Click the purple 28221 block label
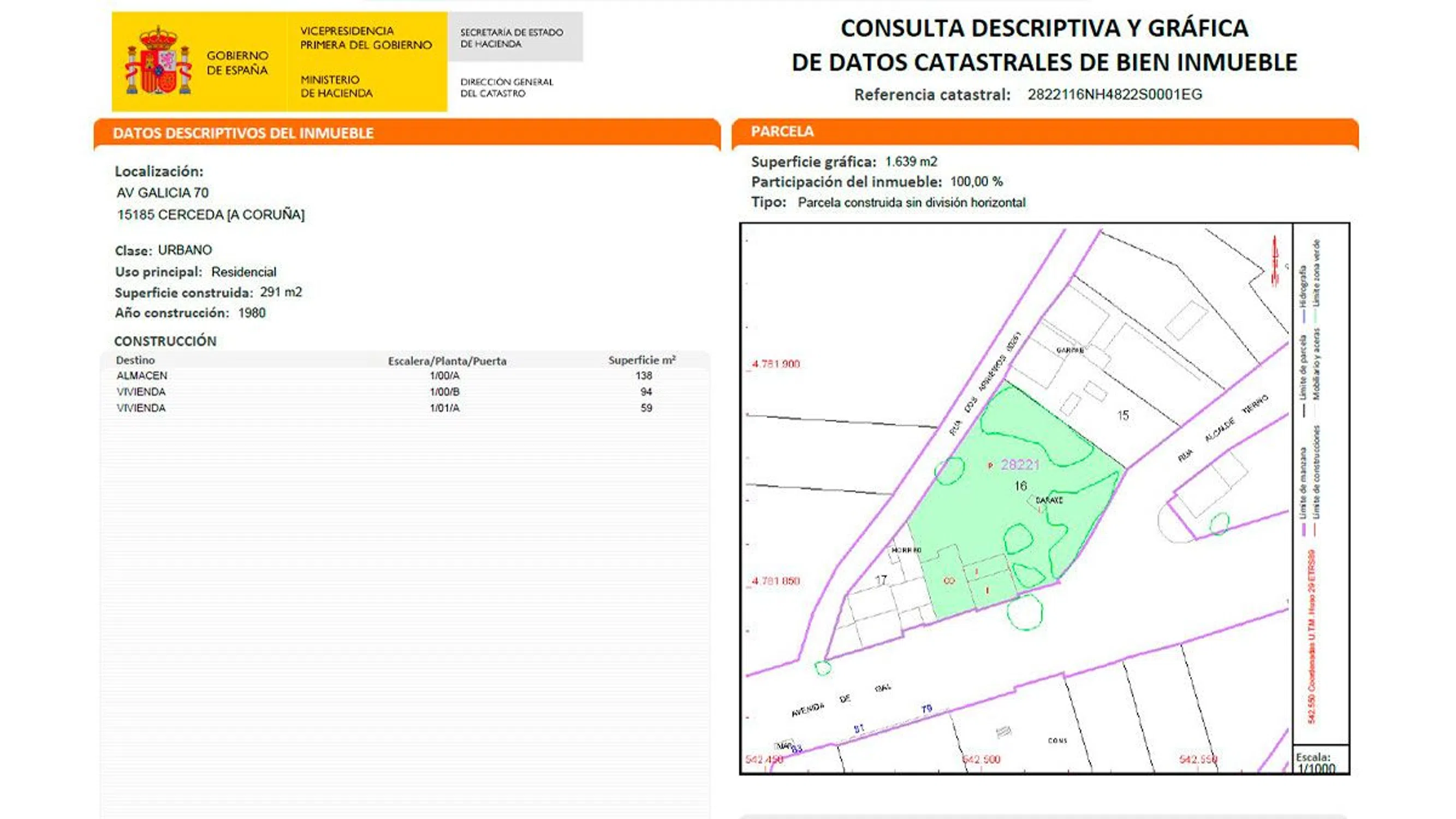The height and width of the screenshot is (819, 1456). [1020, 465]
